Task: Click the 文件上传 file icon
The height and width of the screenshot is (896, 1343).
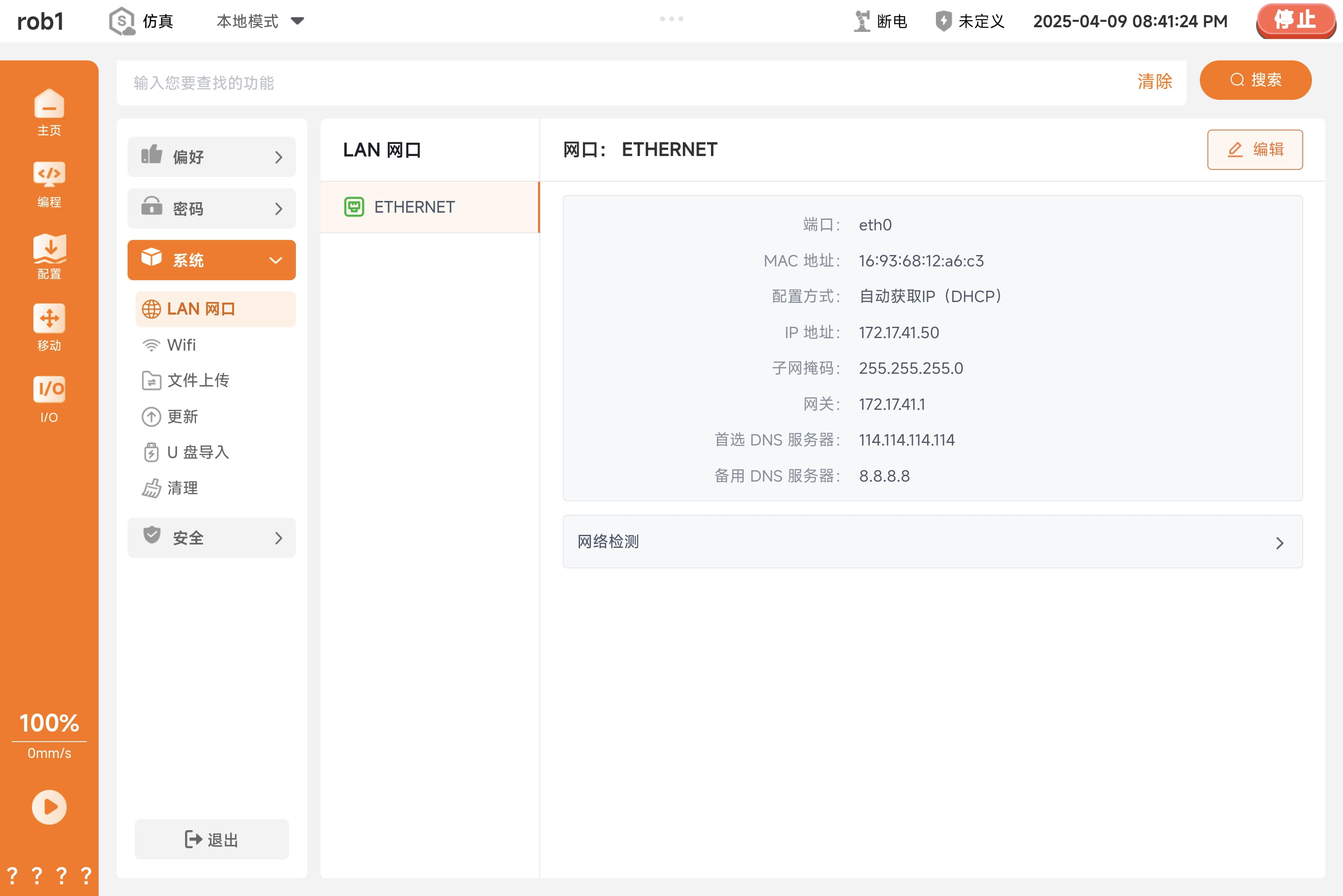Action: pos(151,380)
